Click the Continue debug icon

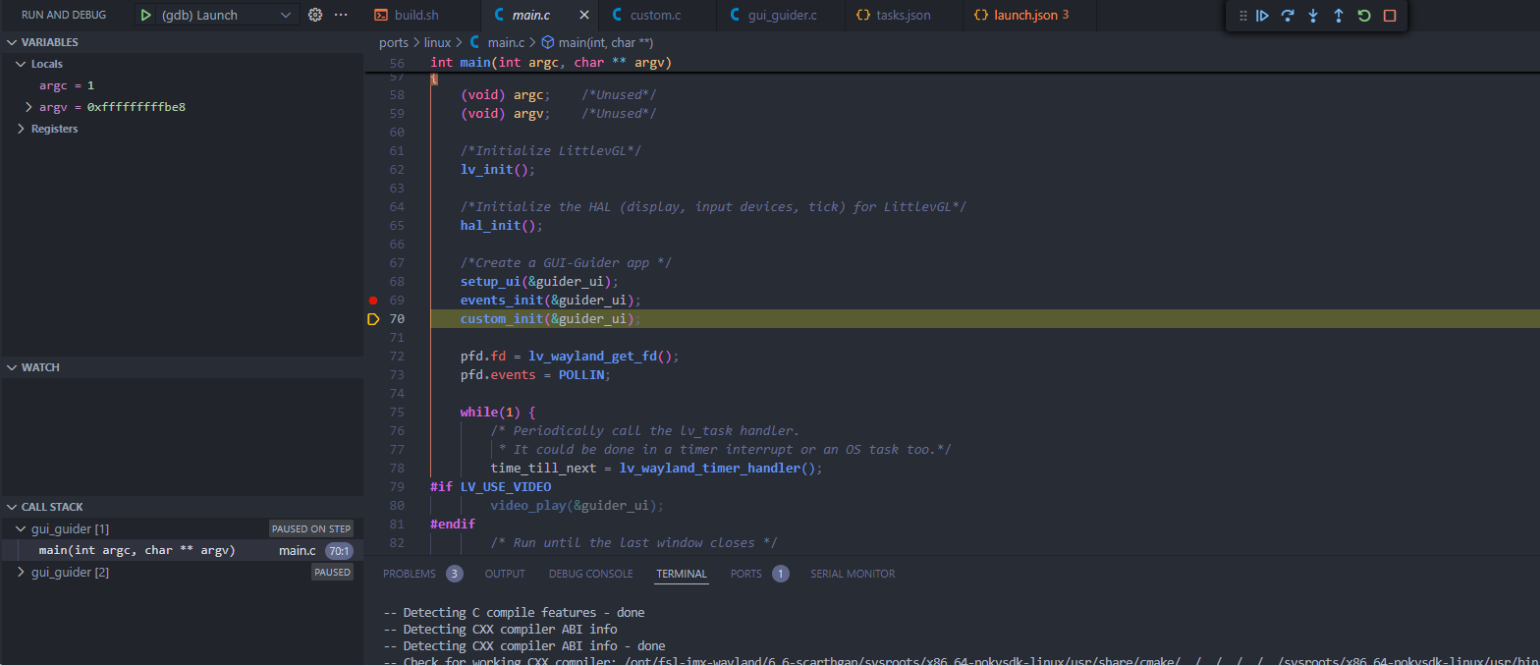coord(1262,15)
